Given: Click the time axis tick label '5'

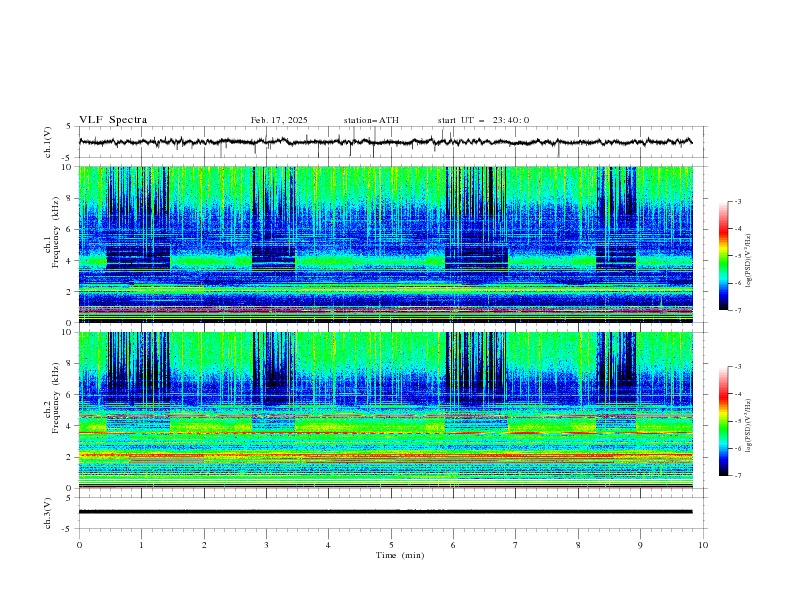Looking at the screenshot, I should coord(391,545).
